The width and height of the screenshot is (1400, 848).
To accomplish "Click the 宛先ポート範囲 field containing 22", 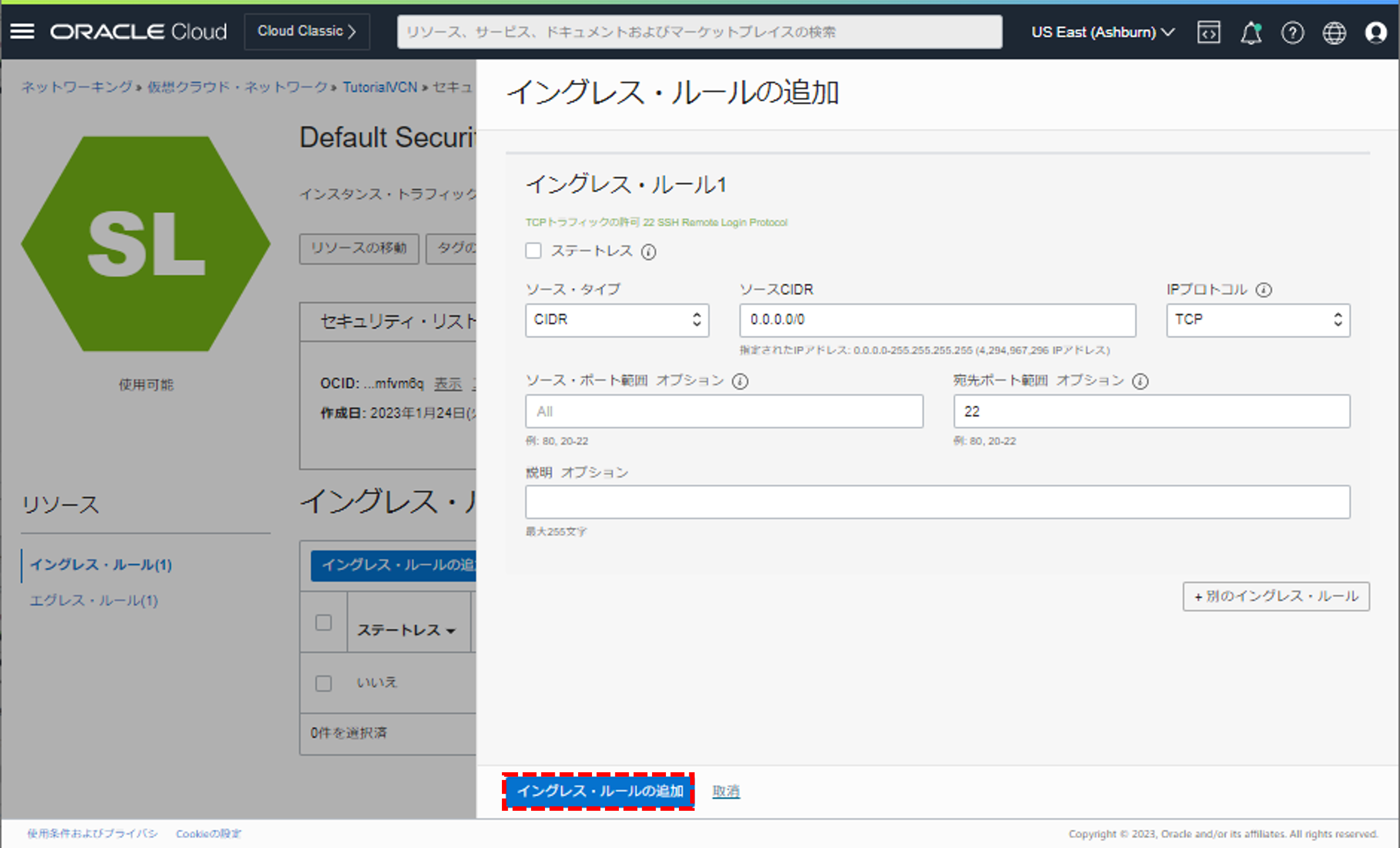I will click(x=1151, y=411).
